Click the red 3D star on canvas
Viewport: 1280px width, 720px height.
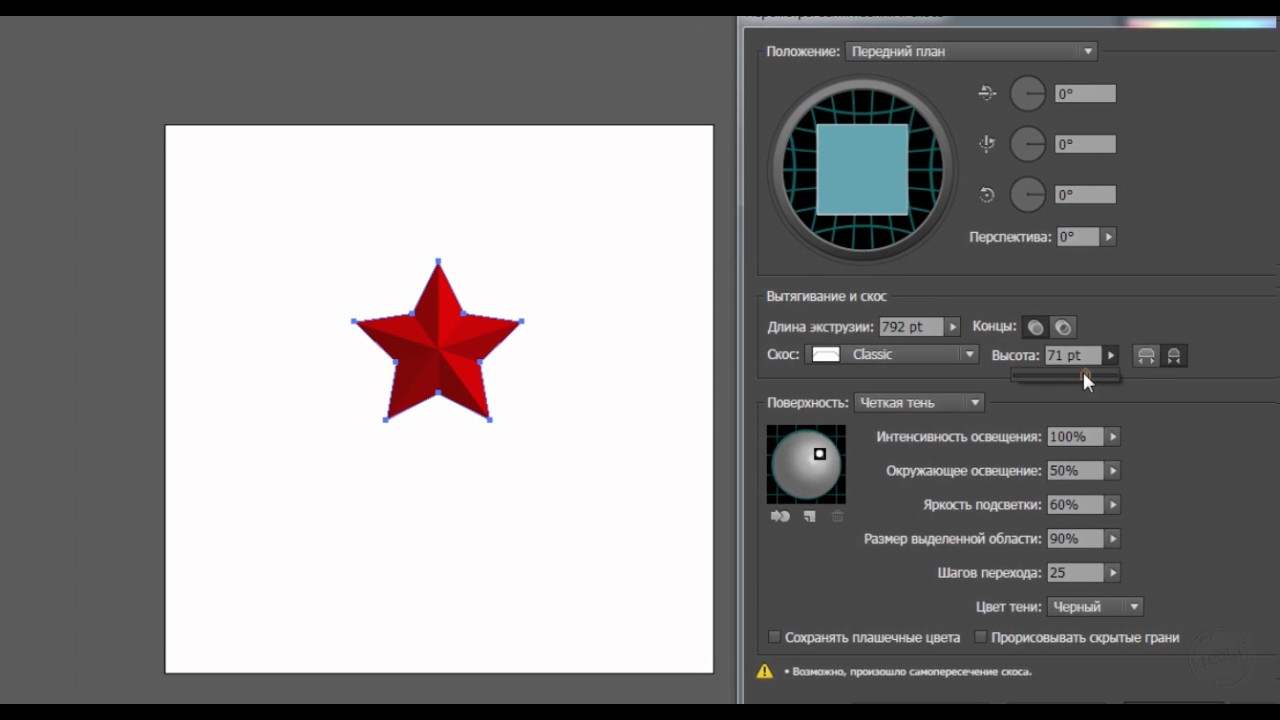pos(438,340)
